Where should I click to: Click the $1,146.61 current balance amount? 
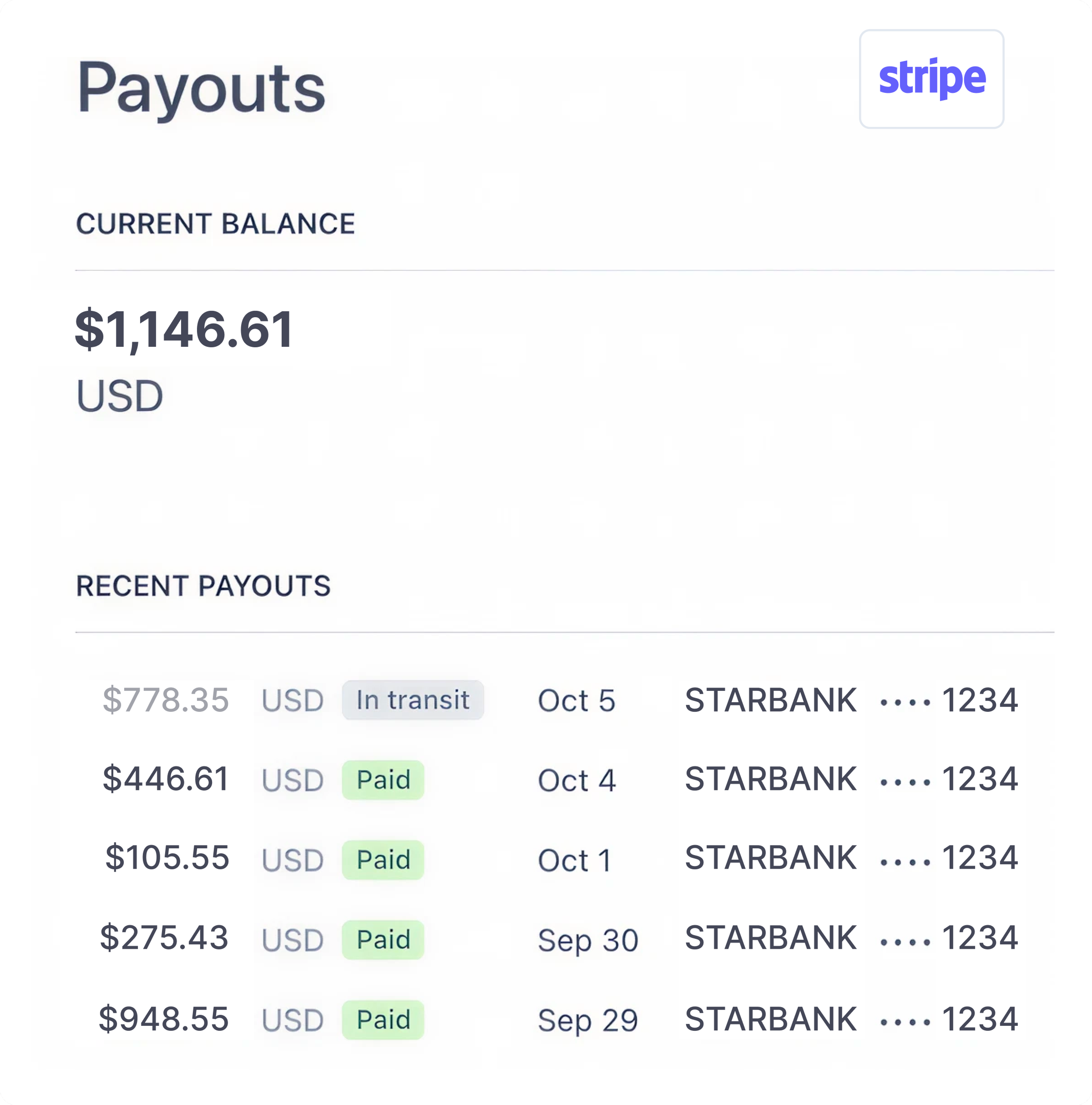184,329
